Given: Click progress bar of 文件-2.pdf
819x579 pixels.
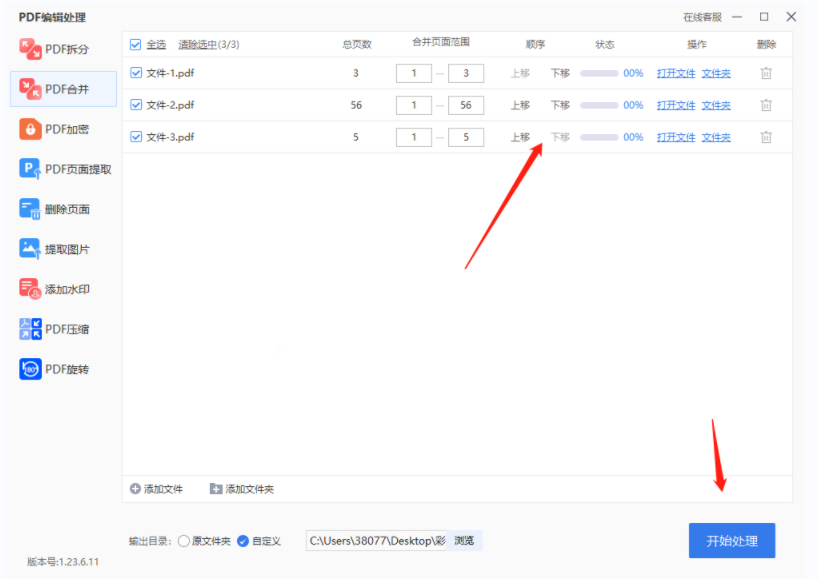Looking at the screenshot, I should pos(599,105).
